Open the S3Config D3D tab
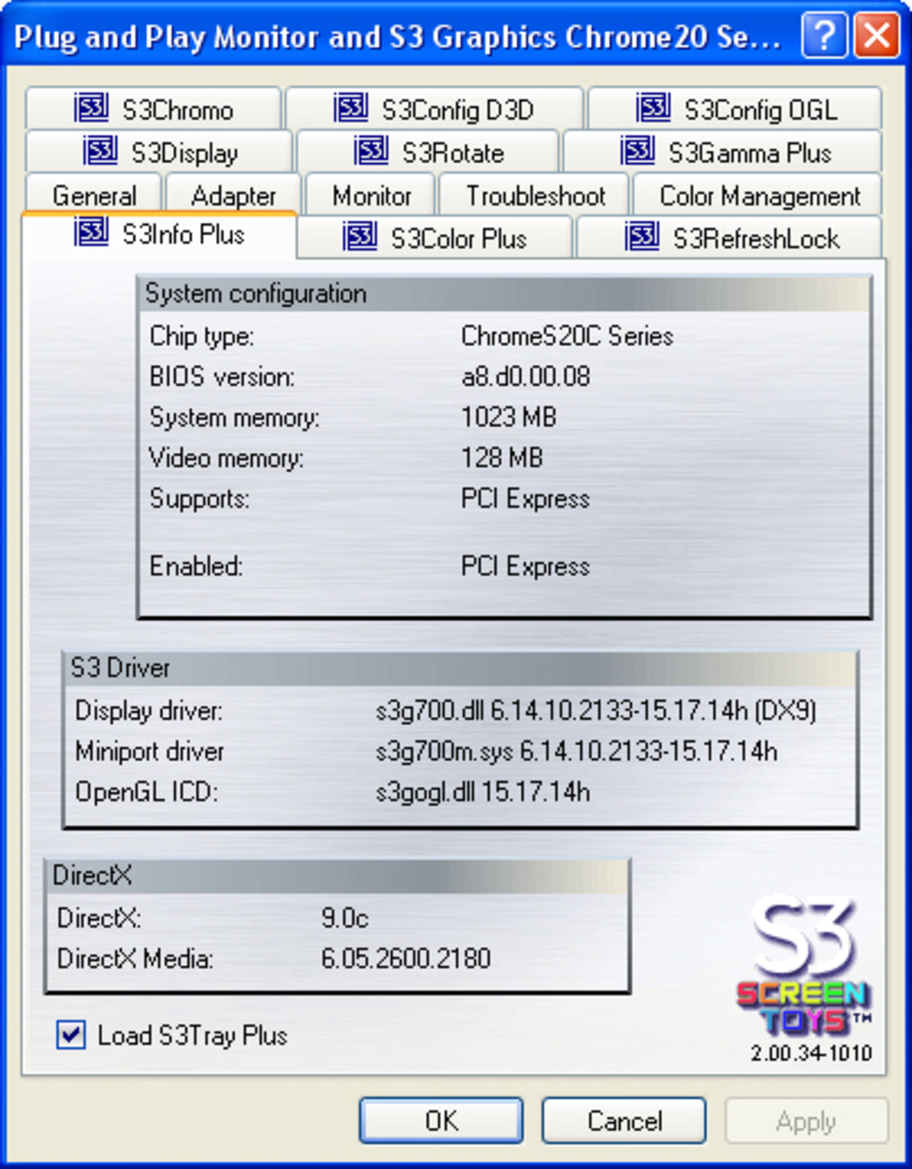The height and width of the screenshot is (1169, 912). pyautogui.click(x=434, y=109)
